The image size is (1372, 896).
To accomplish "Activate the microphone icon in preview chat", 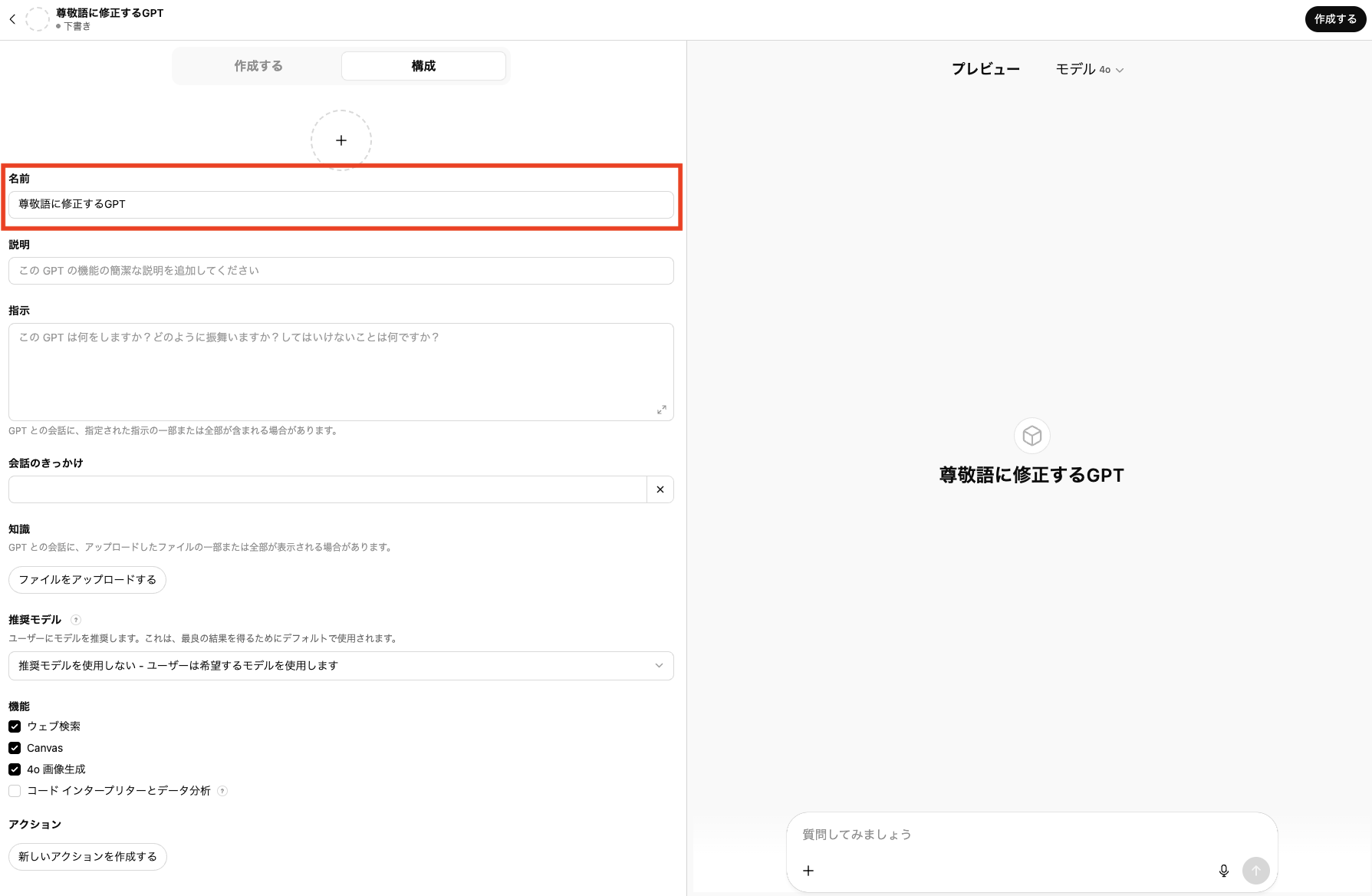I will click(1224, 871).
